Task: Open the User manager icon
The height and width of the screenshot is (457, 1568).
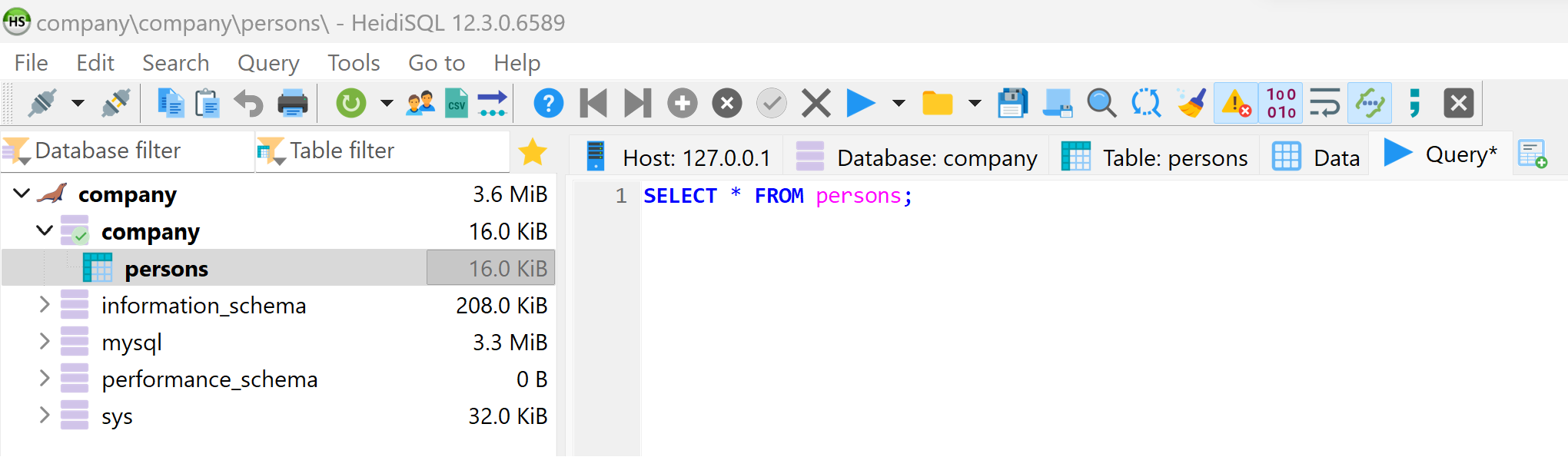Action: [x=420, y=103]
